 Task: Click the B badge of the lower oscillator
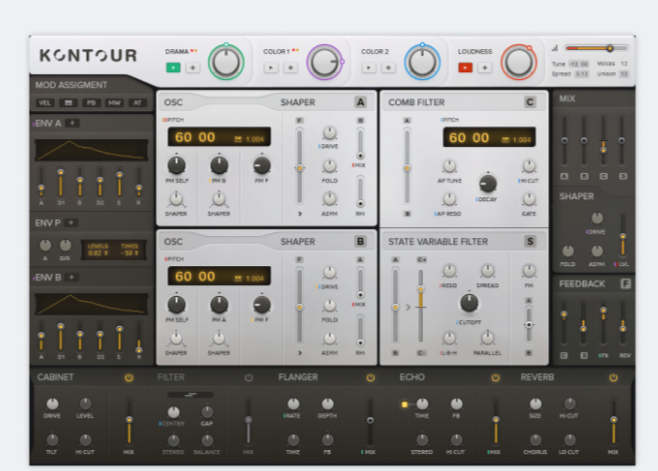pyautogui.click(x=360, y=241)
